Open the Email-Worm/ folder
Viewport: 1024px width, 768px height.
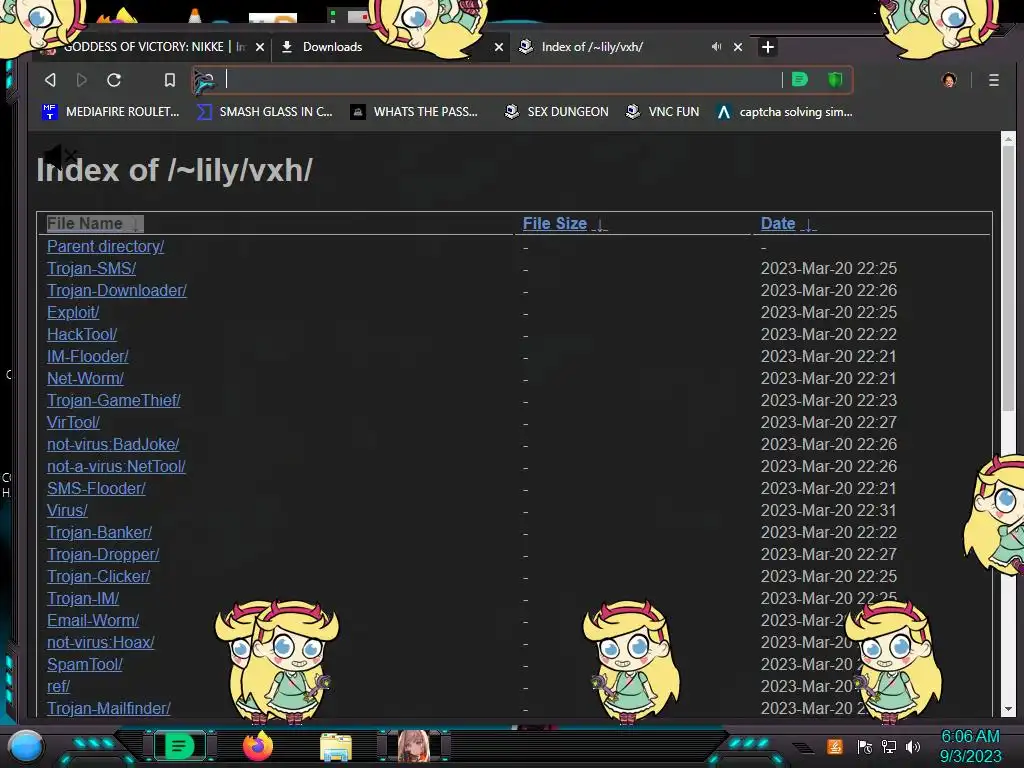pos(93,620)
